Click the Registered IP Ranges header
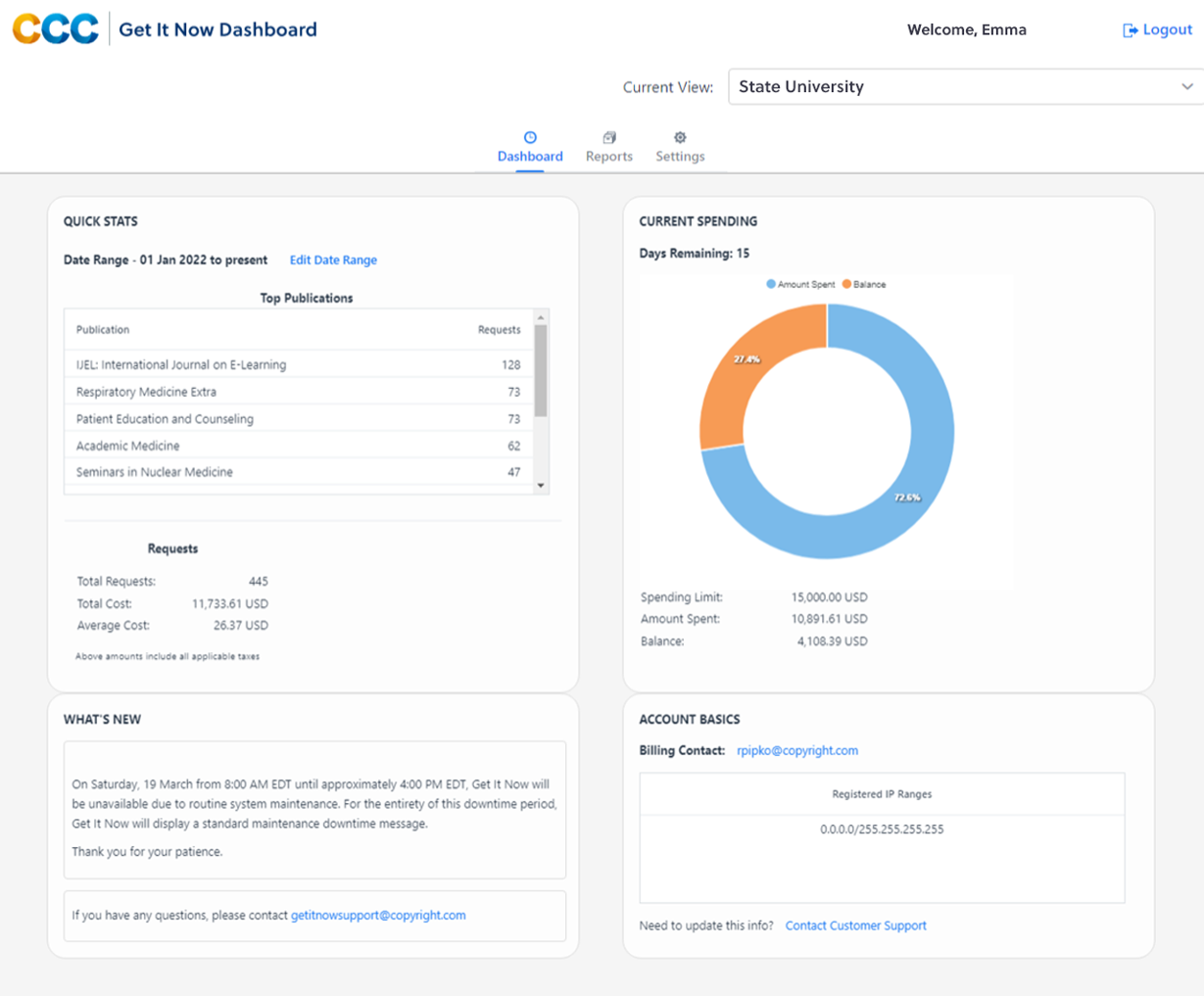This screenshot has height=996, width=1204. click(882, 794)
